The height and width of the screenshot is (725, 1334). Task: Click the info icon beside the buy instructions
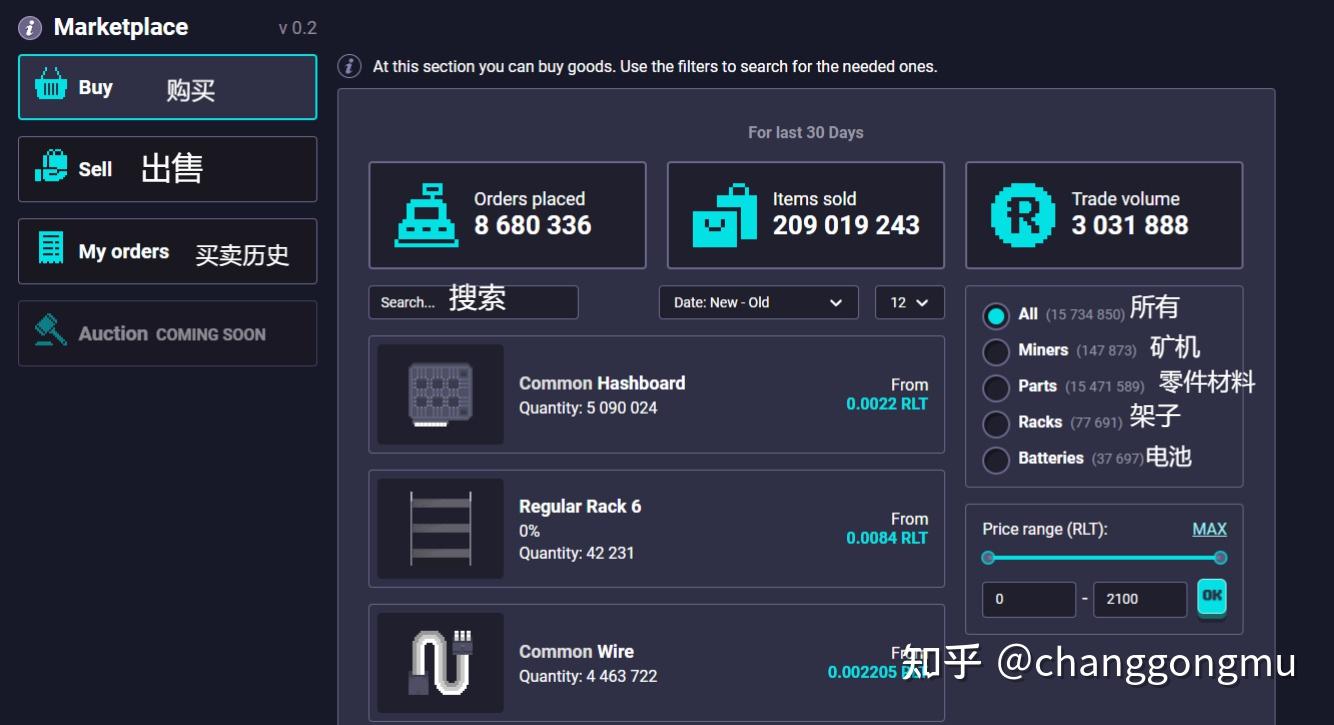point(349,66)
